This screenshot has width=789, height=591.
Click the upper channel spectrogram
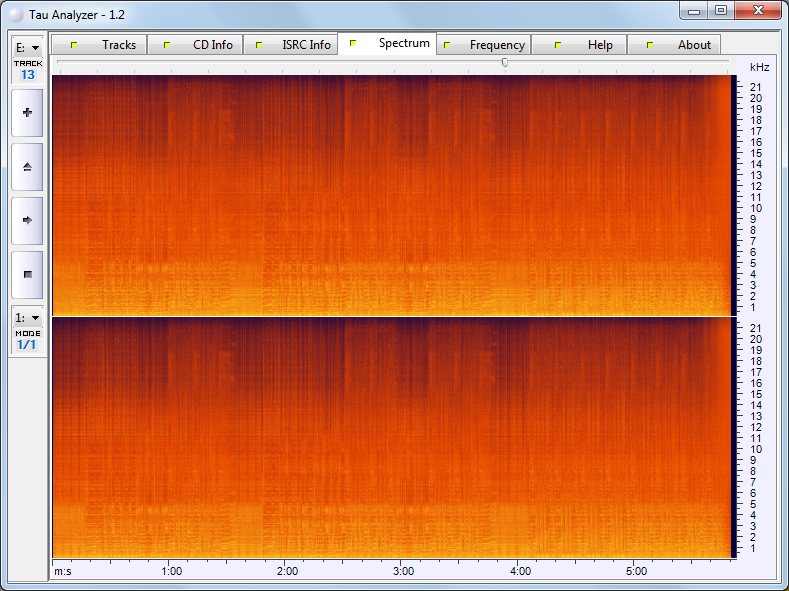coord(392,195)
